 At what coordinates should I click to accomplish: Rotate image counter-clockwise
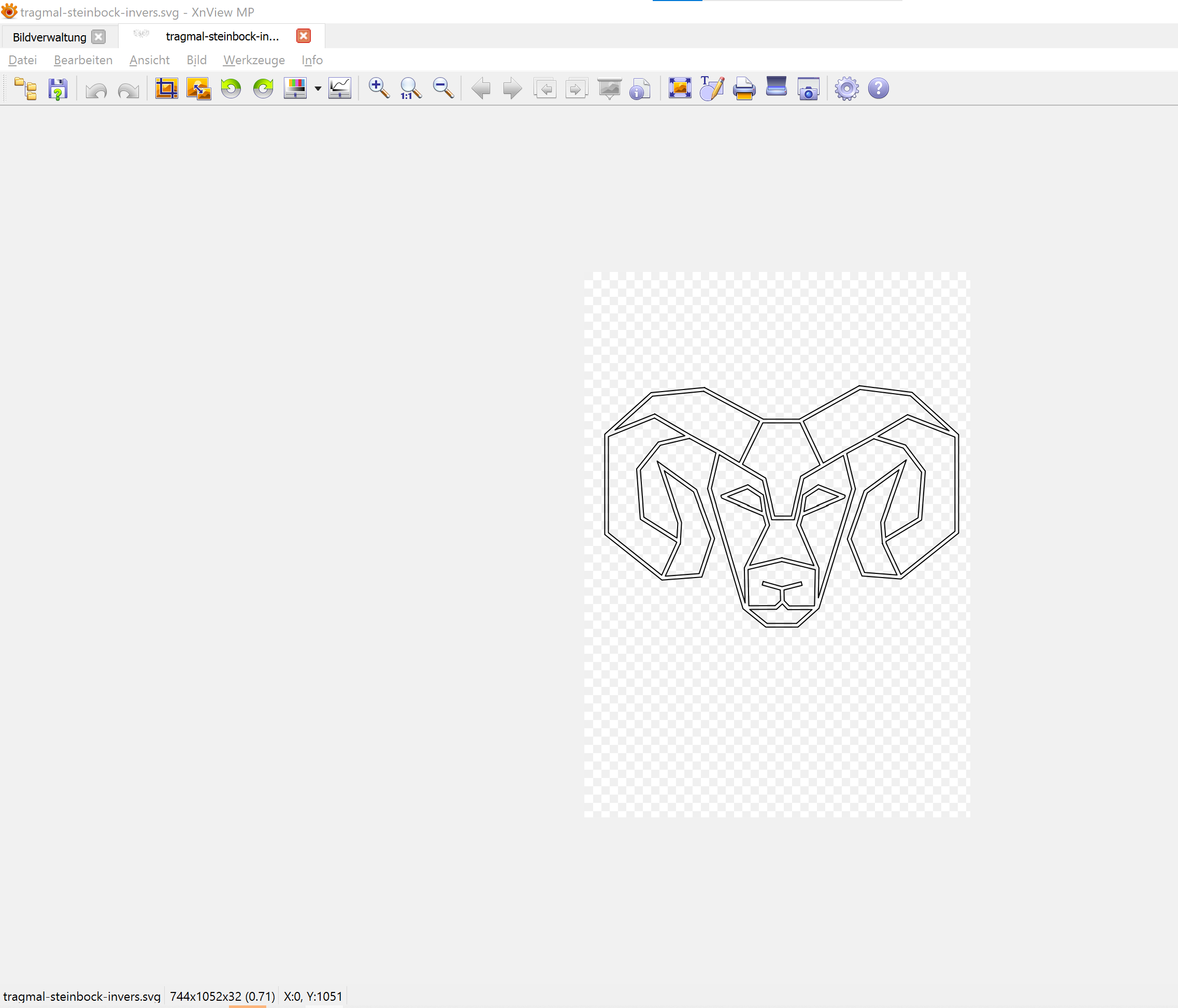click(231, 89)
